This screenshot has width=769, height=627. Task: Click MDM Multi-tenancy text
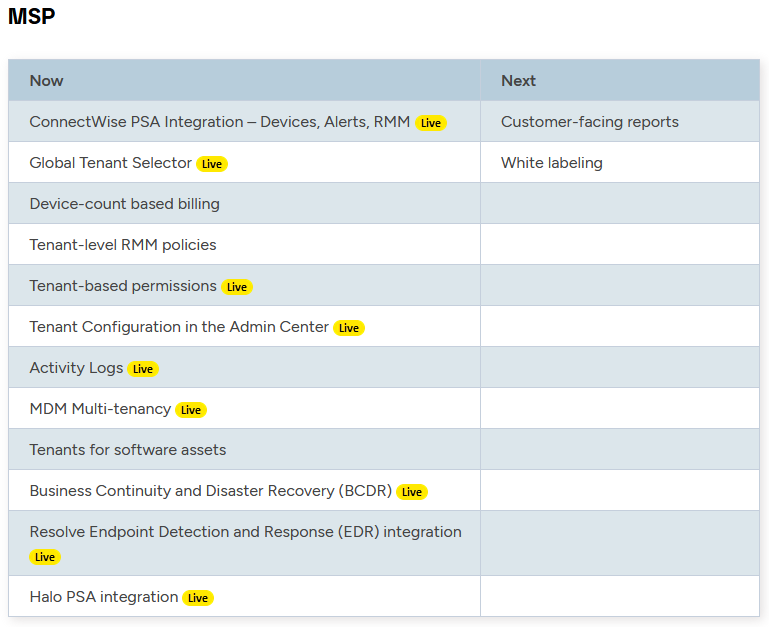coord(100,409)
